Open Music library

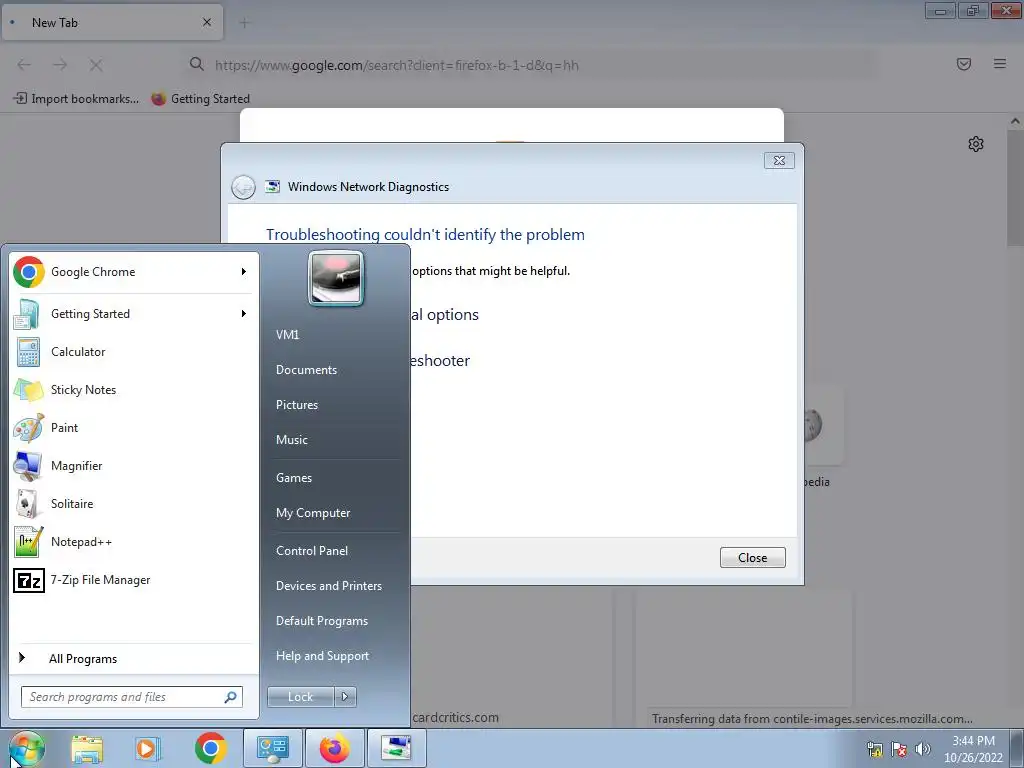(x=291, y=440)
